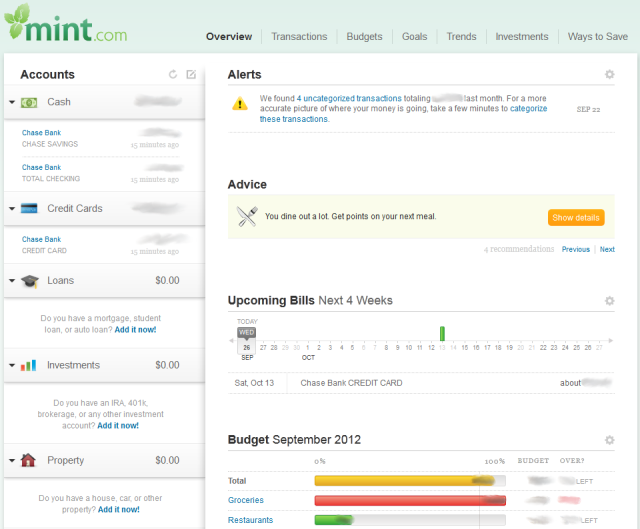The width and height of the screenshot is (640, 529).
Task: Open the Transactions tab
Action: (299, 37)
